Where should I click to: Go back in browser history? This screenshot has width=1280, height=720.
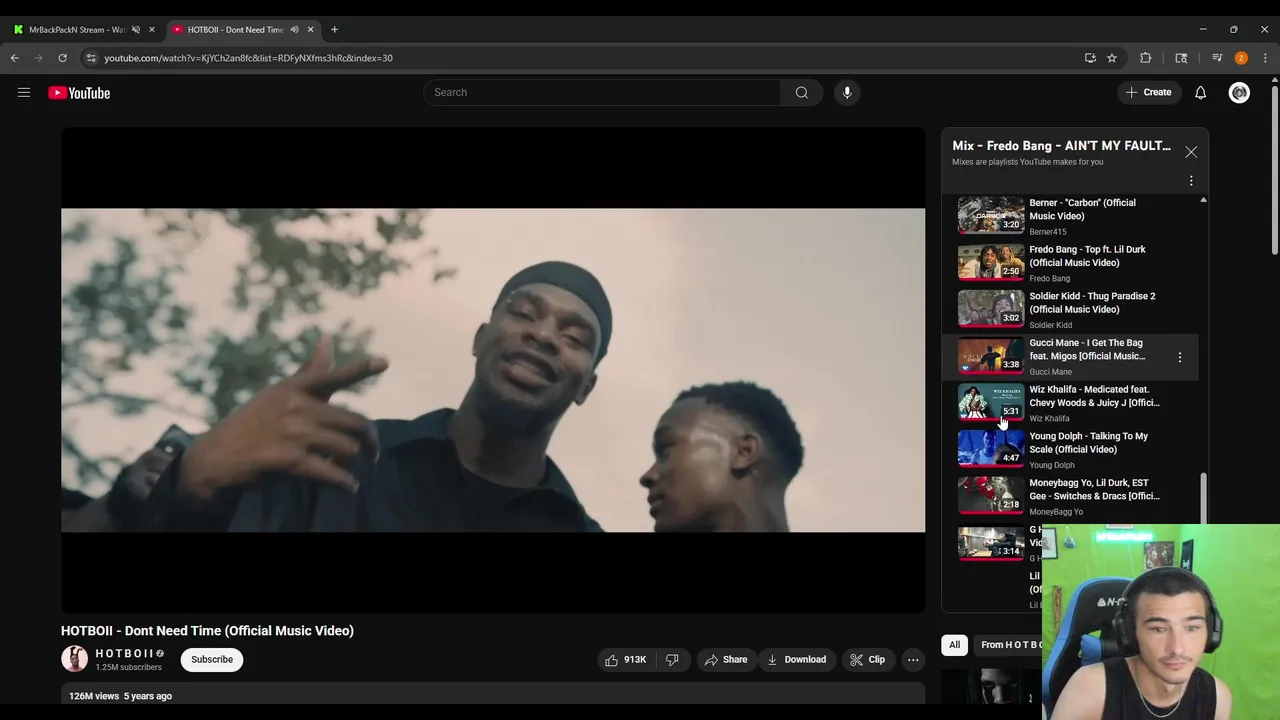(x=15, y=58)
